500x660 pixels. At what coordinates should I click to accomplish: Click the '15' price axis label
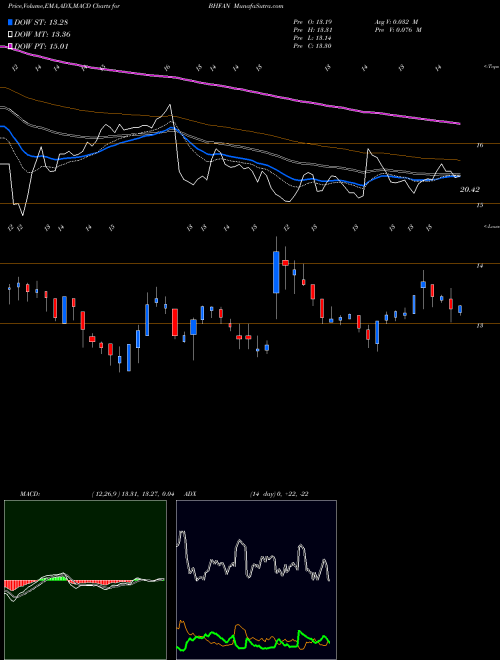click(x=479, y=205)
